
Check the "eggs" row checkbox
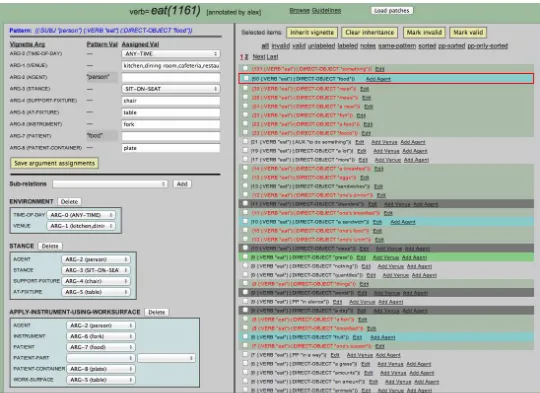[x=245, y=177]
